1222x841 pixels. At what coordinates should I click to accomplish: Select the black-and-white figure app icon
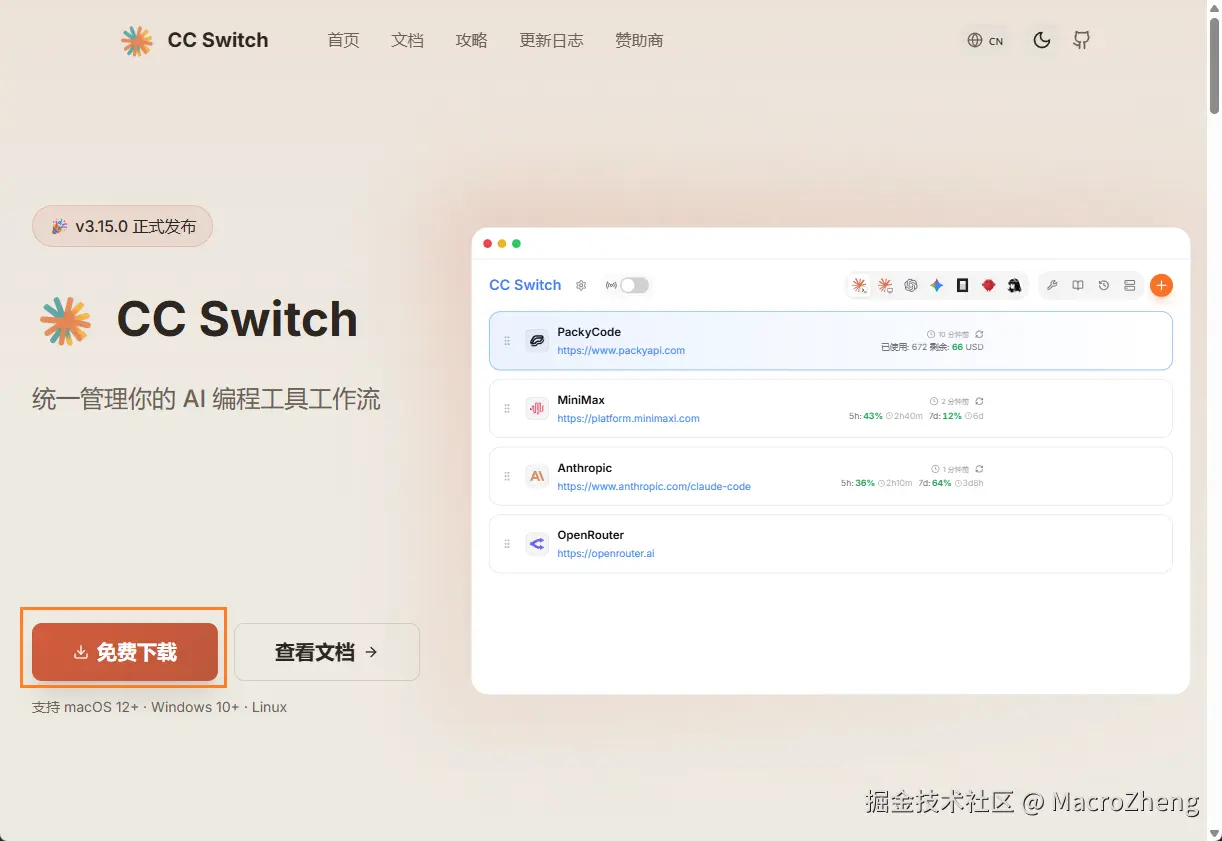coord(1014,285)
